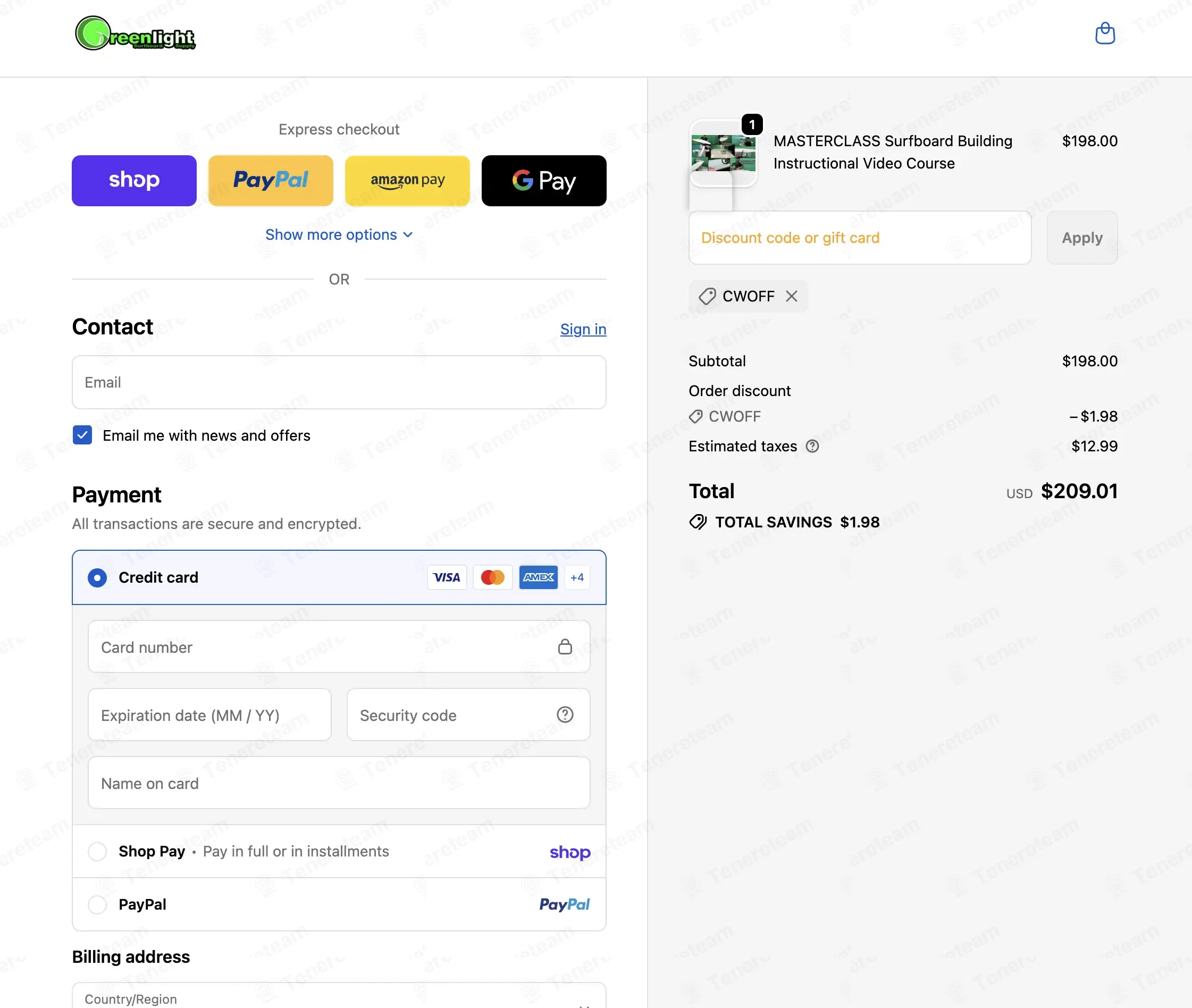Image resolution: width=1192 pixels, height=1008 pixels.
Task: Pay with PayPal express checkout
Action: [271, 181]
